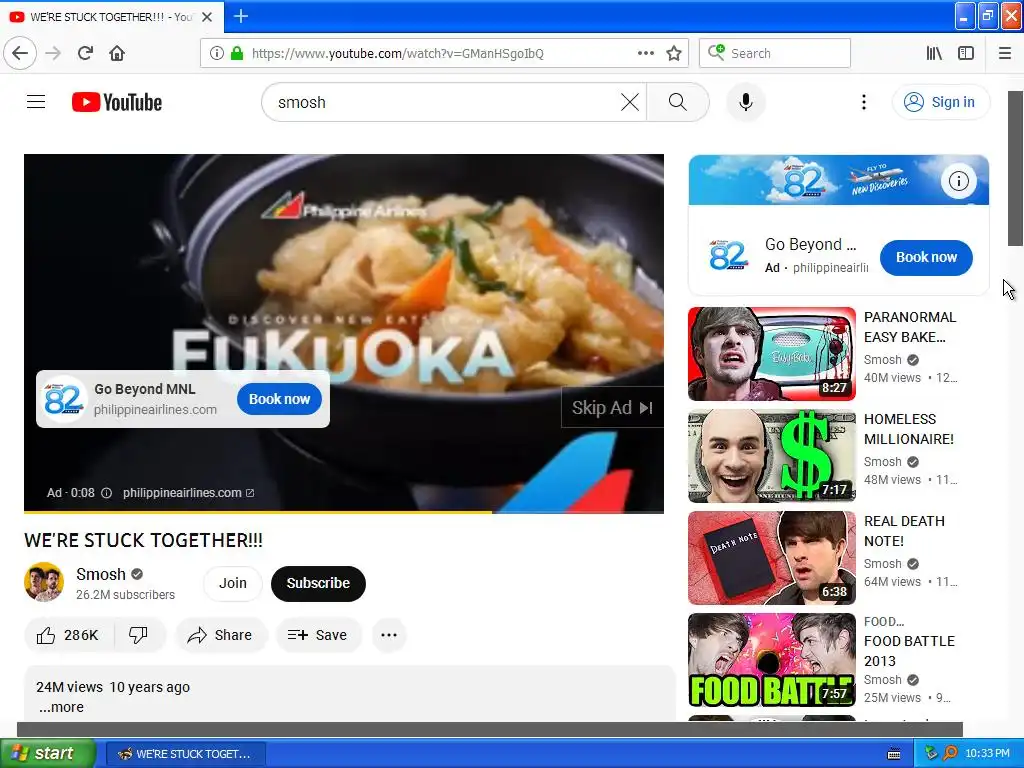The width and height of the screenshot is (1024, 768).
Task: Close the WE'RE STUCK TOGETHER tab
Action: click(x=207, y=17)
